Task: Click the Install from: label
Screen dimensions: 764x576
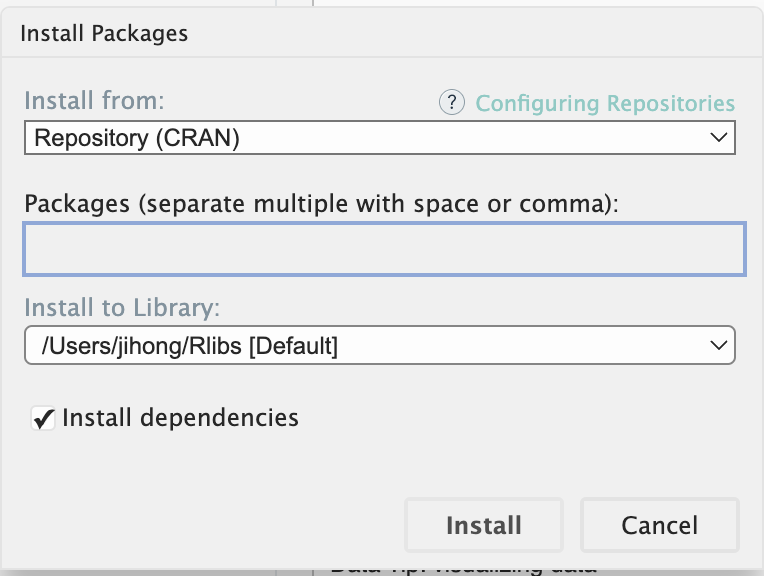Action: coord(94,101)
